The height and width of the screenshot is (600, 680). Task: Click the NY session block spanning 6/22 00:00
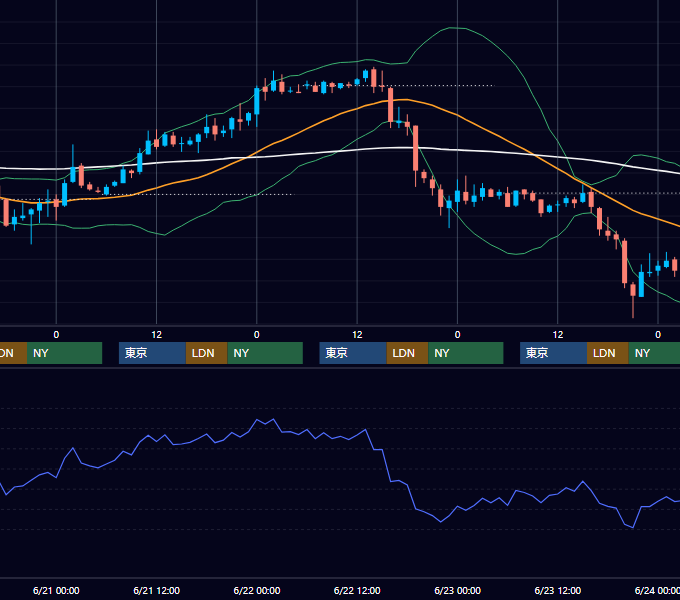265,353
